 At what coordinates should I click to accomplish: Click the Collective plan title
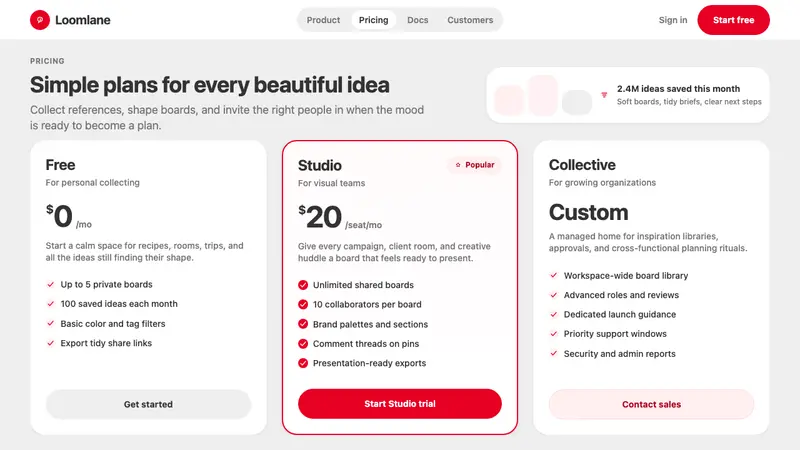[582, 165]
